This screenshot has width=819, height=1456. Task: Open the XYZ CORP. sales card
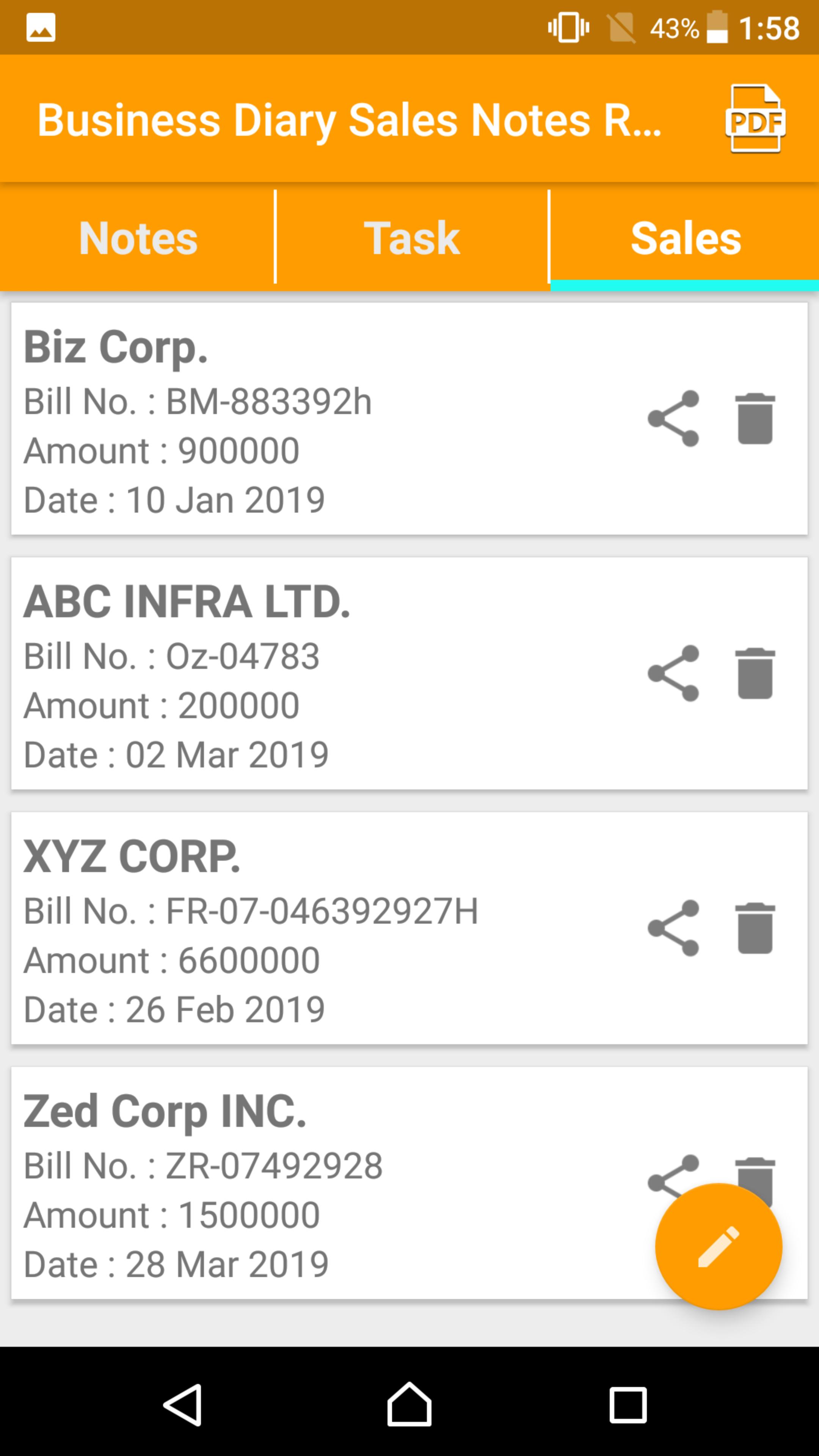click(x=409, y=929)
